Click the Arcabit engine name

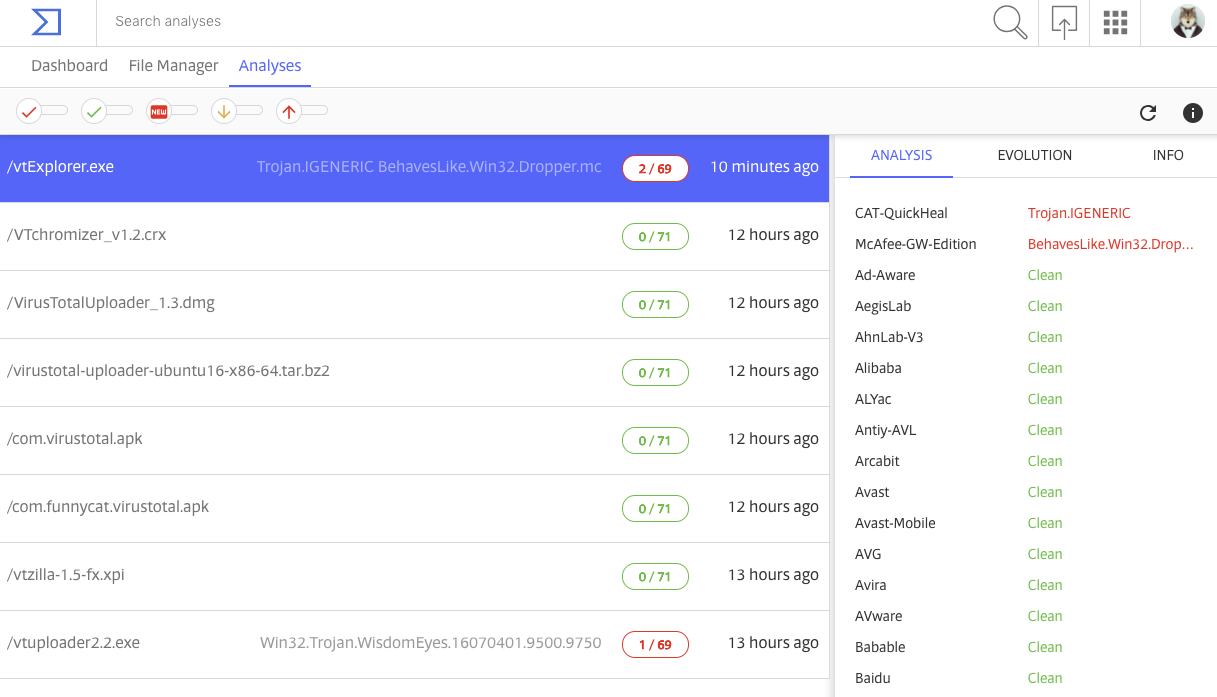(x=877, y=461)
